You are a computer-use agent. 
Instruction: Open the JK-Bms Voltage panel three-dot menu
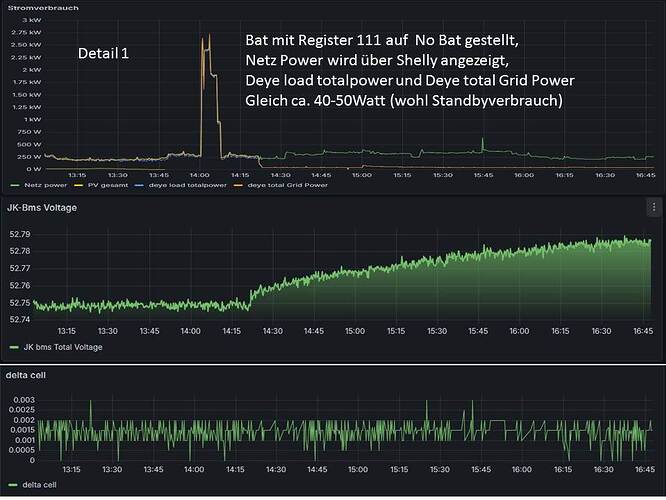point(653,207)
